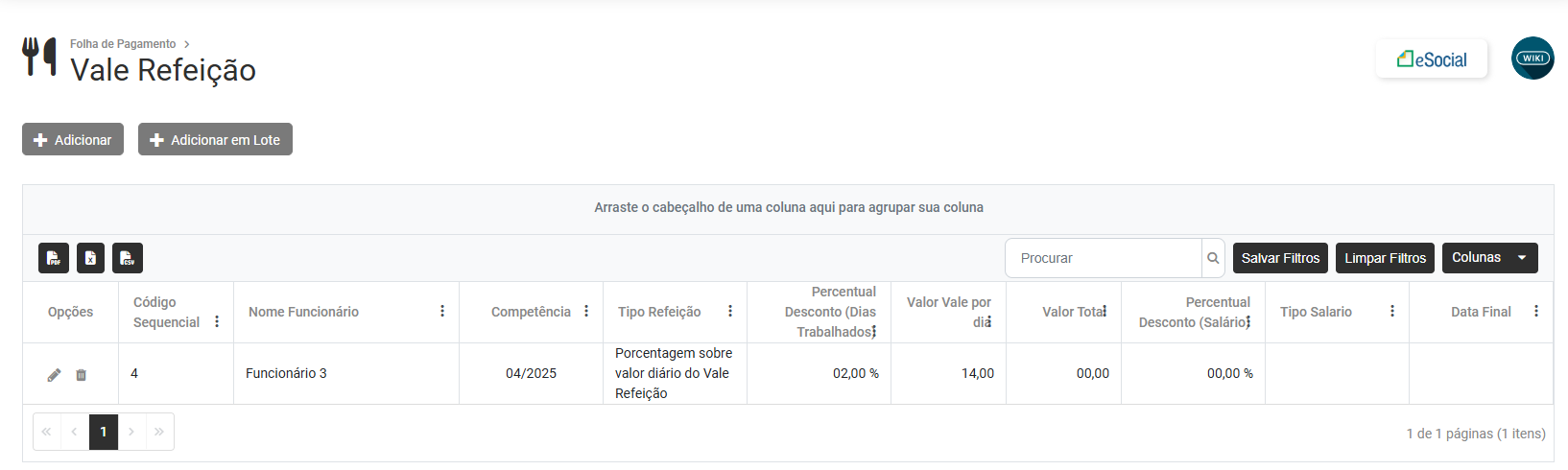Open Data Final column menu
Viewport: 1568px width, 470px height.
(x=1536, y=312)
